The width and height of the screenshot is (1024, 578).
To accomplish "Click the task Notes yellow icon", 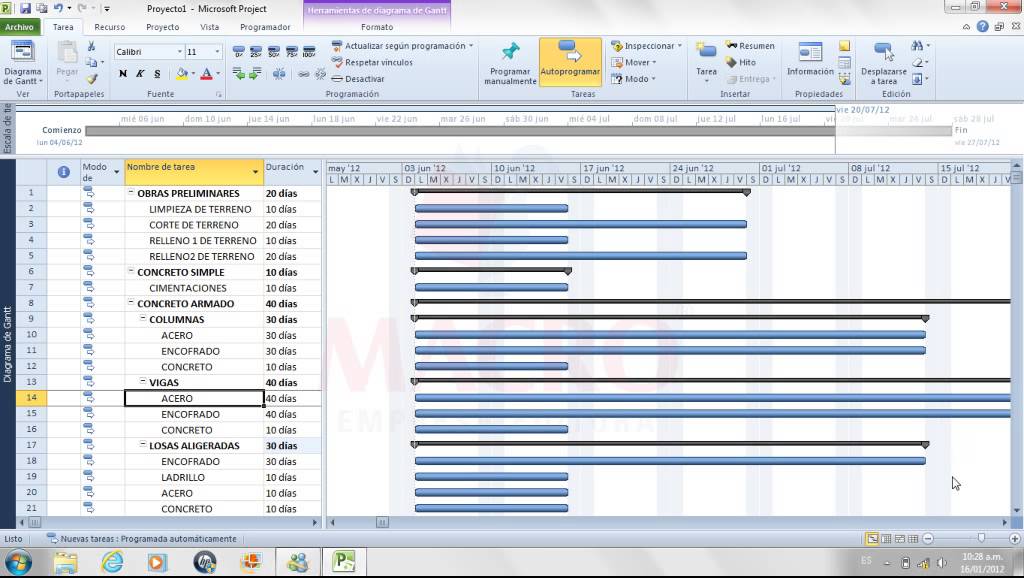I will tap(844, 46).
